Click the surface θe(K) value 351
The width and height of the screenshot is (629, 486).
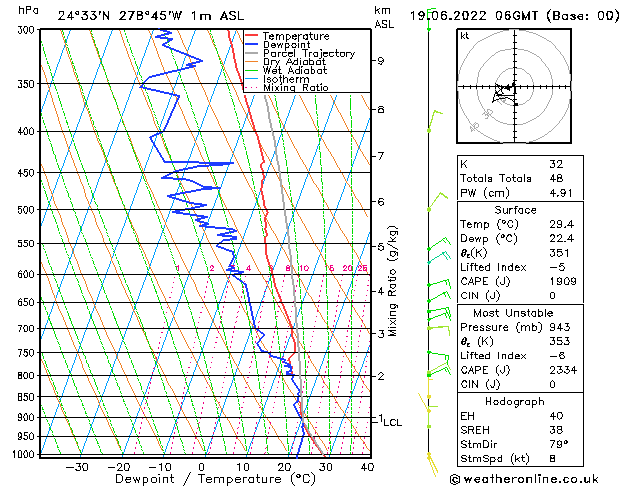[x=560, y=253]
